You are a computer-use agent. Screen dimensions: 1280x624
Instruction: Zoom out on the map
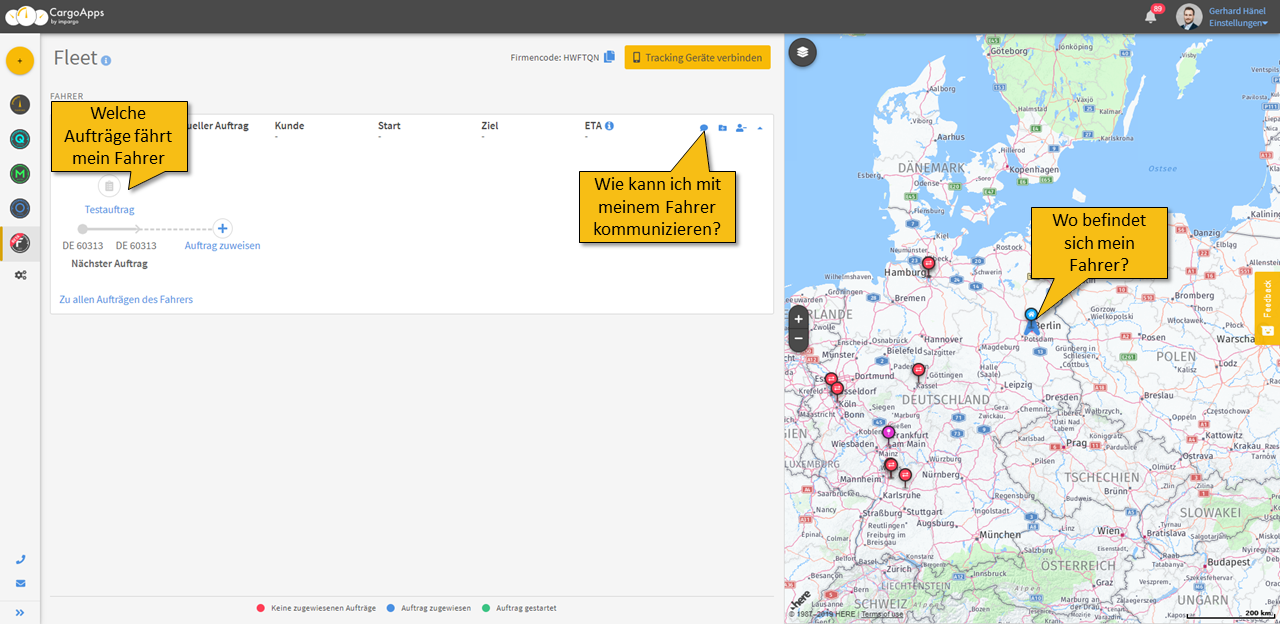point(799,341)
